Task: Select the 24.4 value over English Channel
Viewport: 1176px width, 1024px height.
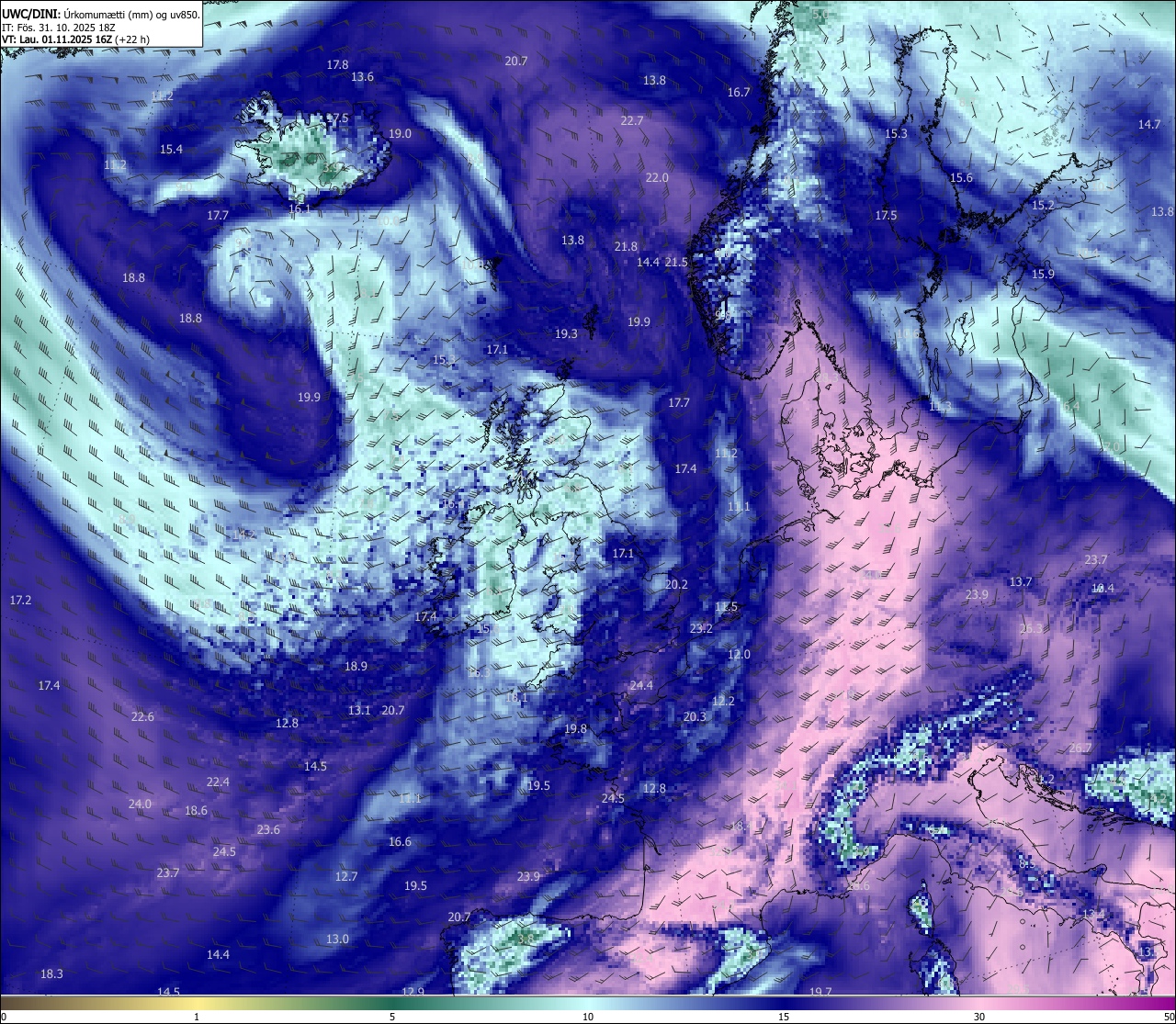Action: tap(641, 685)
